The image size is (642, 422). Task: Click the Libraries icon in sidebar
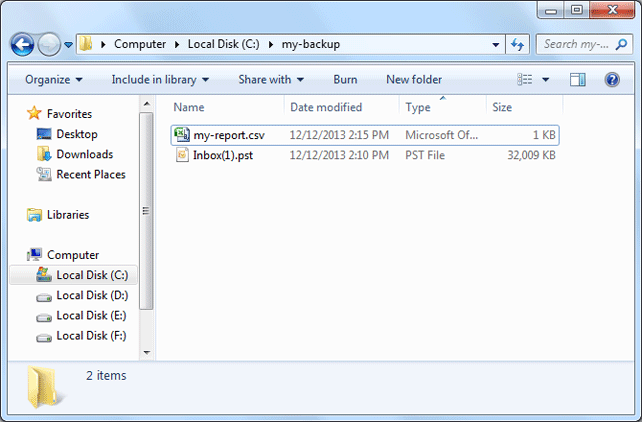[34, 215]
